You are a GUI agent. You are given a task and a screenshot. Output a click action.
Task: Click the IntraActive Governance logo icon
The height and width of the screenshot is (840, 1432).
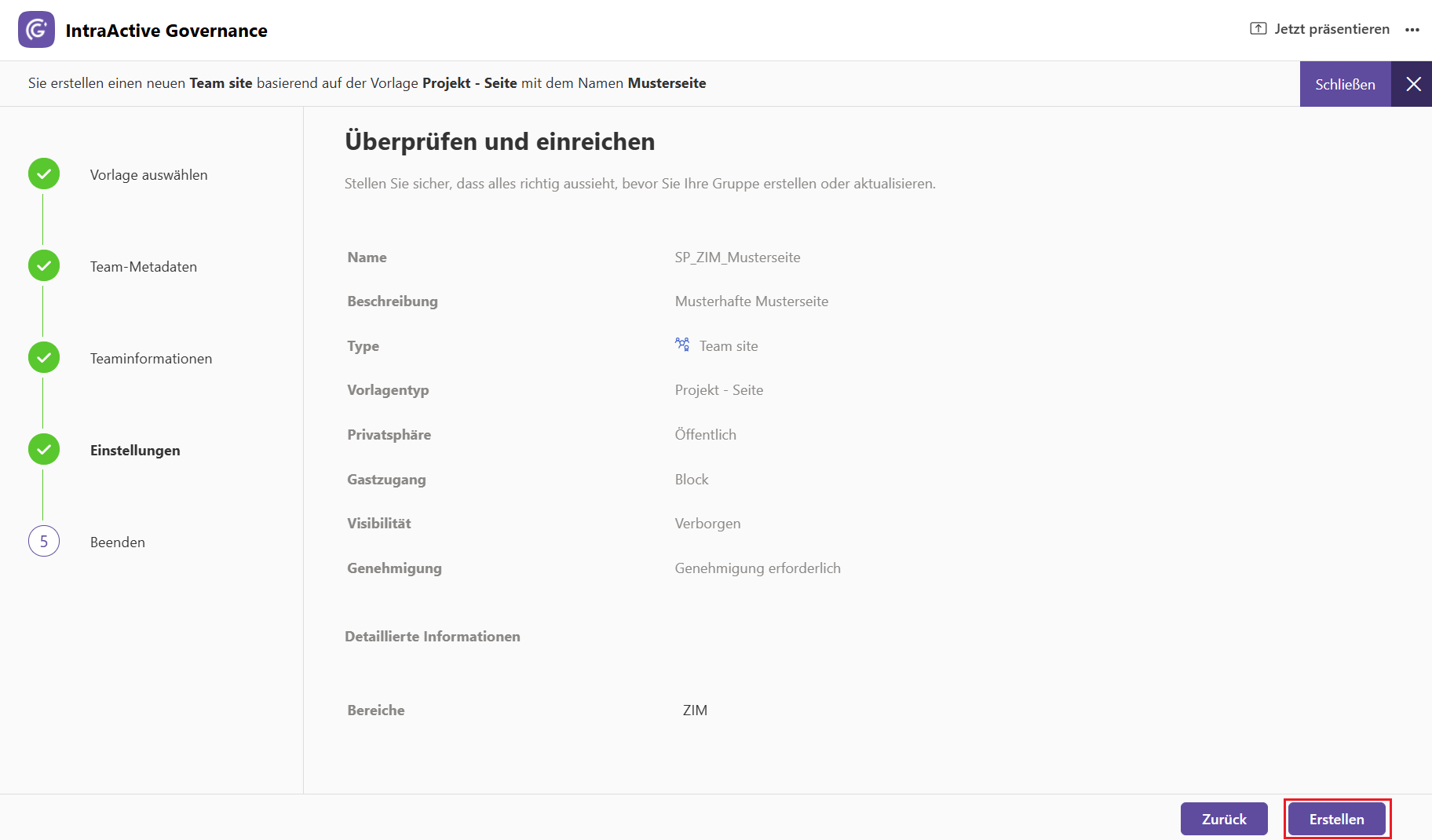tap(36, 30)
